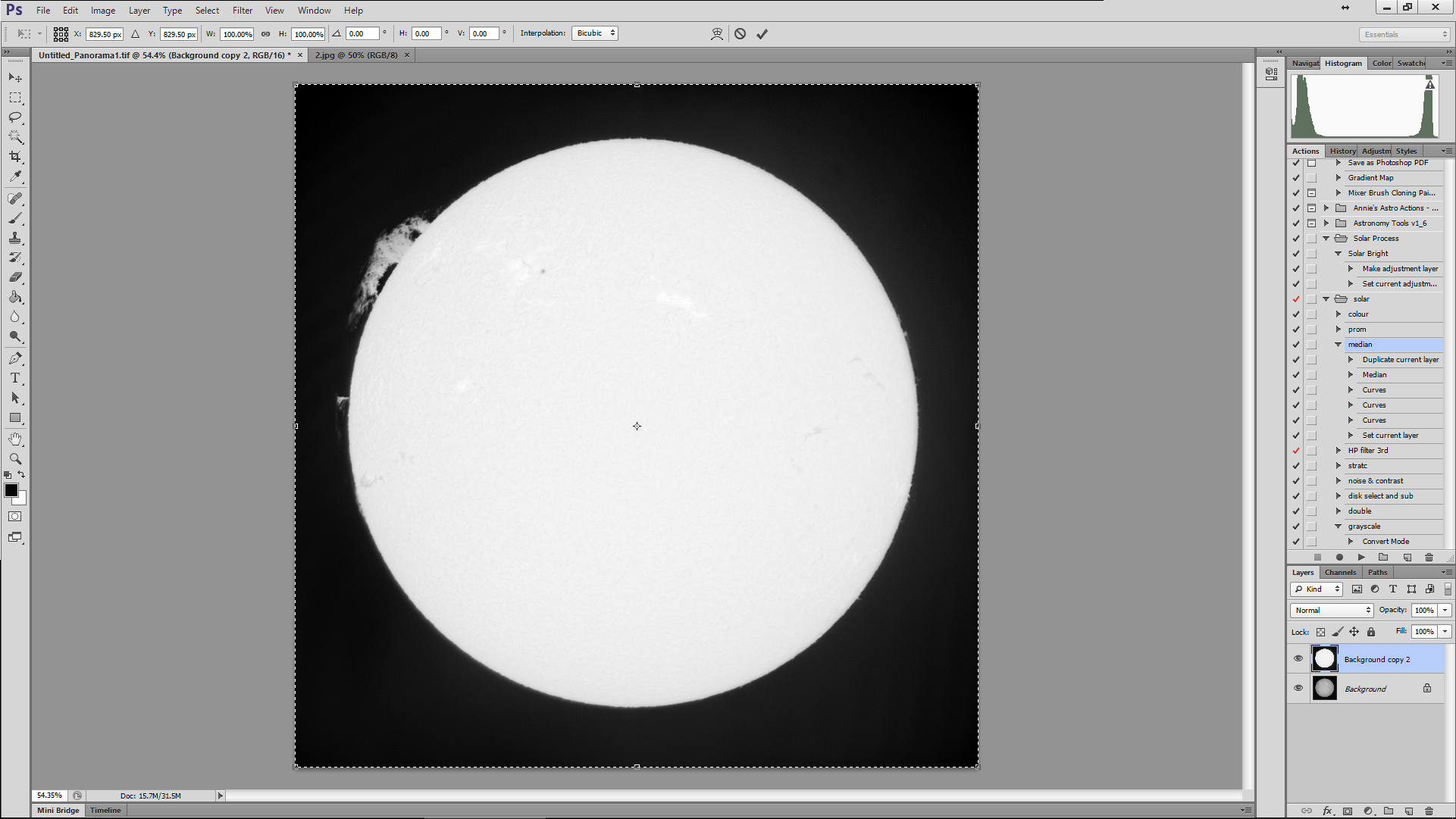Image resolution: width=1456 pixels, height=819 pixels.
Task: Click the play selection button in Actions panel
Action: (x=1361, y=557)
